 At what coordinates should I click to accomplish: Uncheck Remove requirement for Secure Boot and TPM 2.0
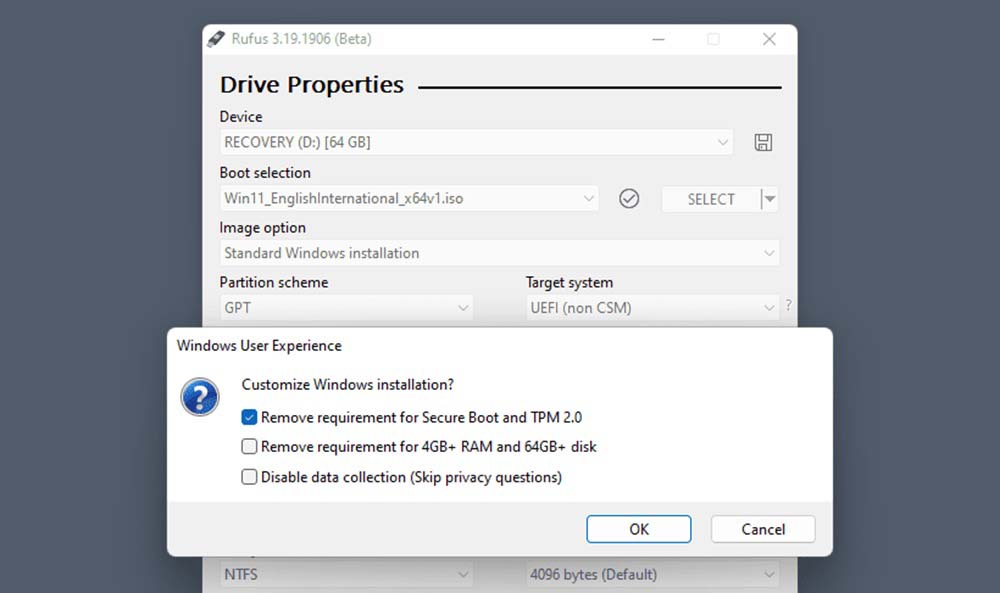pyautogui.click(x=250, y=417)
